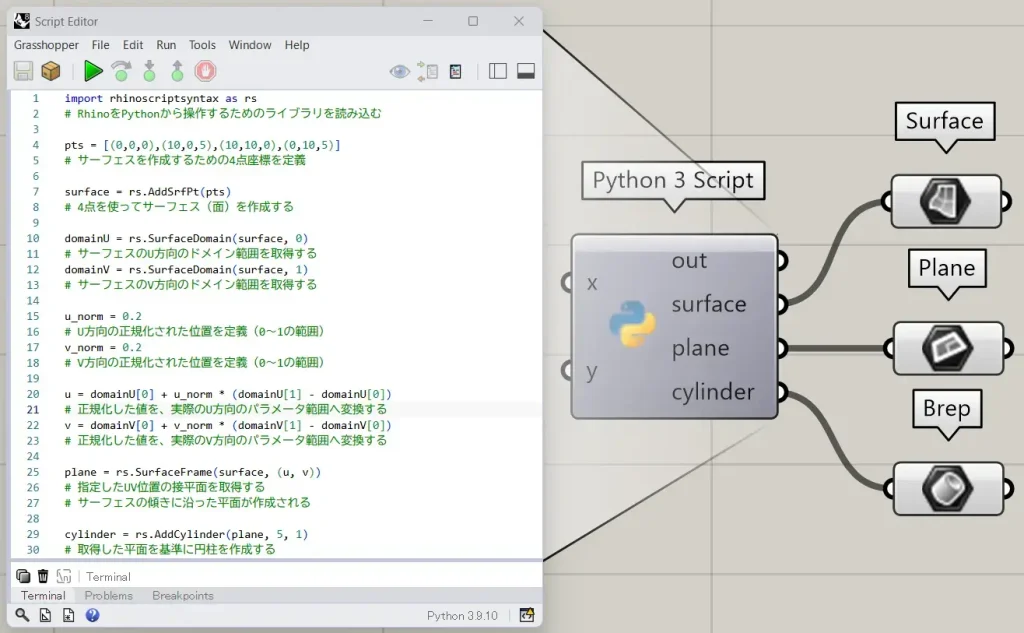This screenshot has height=633, width=1024.
Task: Maximize the Script Editor window
Action: pyautogui.click(x=473, y=21)
